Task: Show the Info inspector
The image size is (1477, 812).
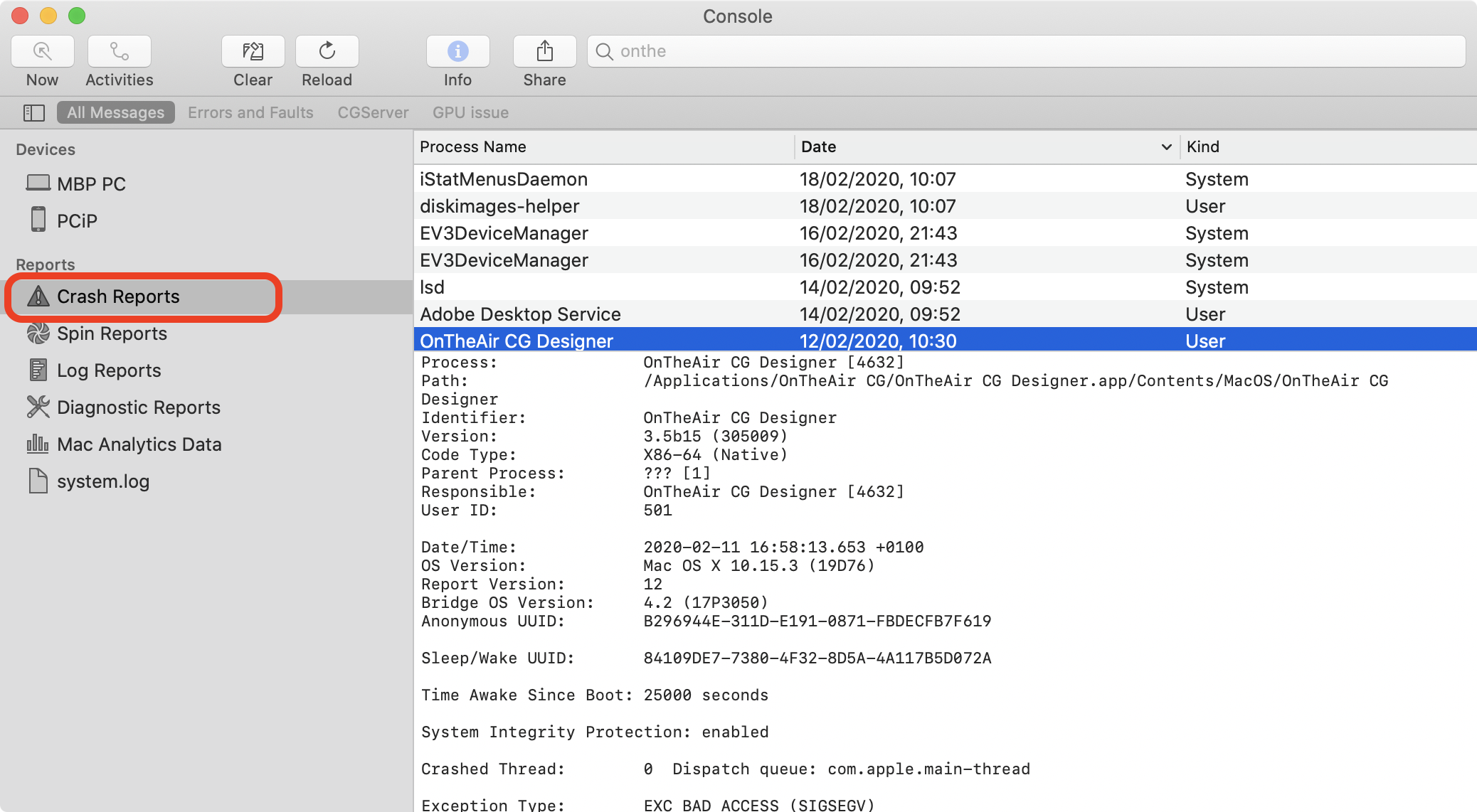Action: pyautogui.click(x=458, y=51)
